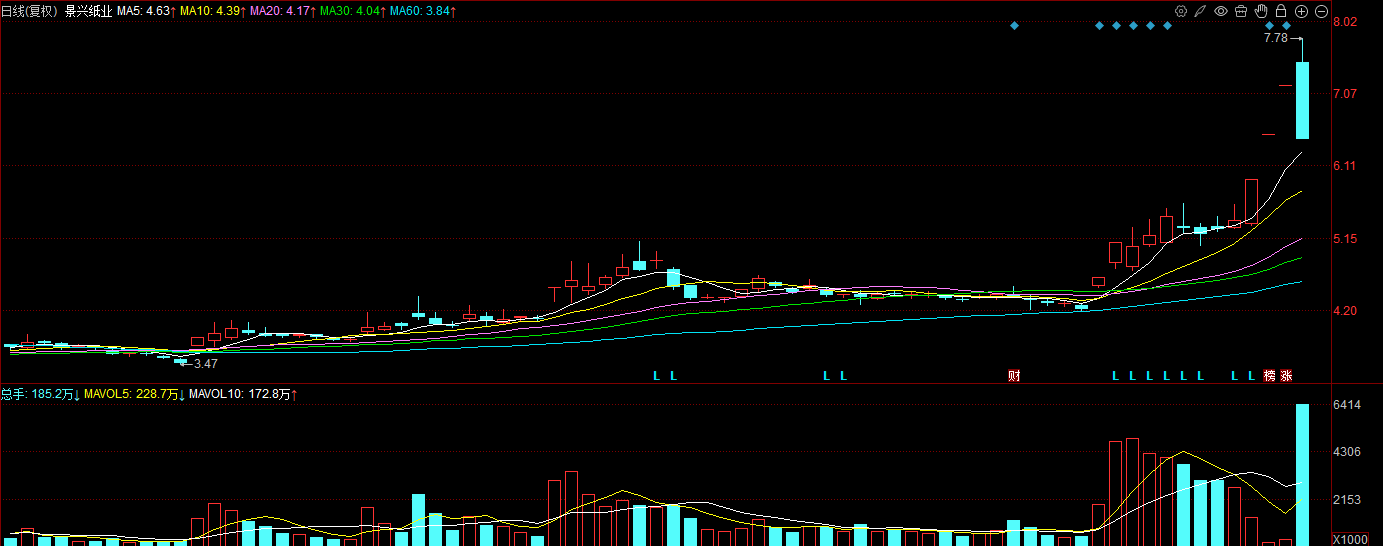Click the rightmost blue diamond info marker

click(1286, 25)
